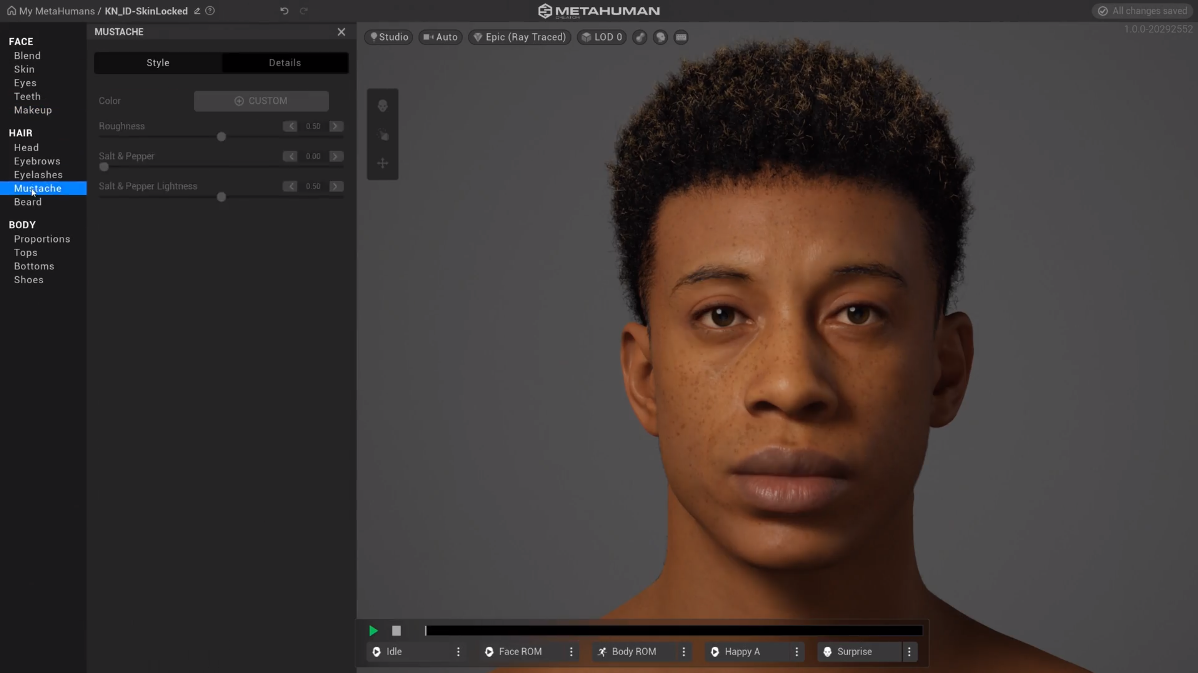Click the Undo arrow icon

pos(284,11)
